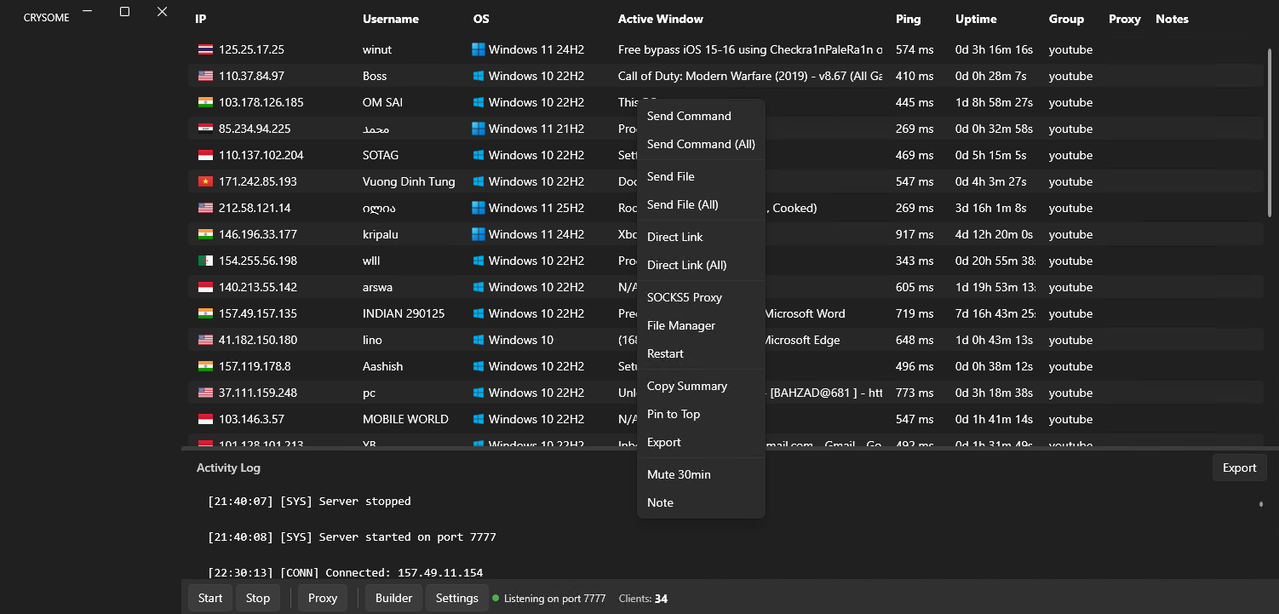Click the username cell "INDIAN 290125"
This screenshot has height=614, width=1279.
tap(404, 314)
